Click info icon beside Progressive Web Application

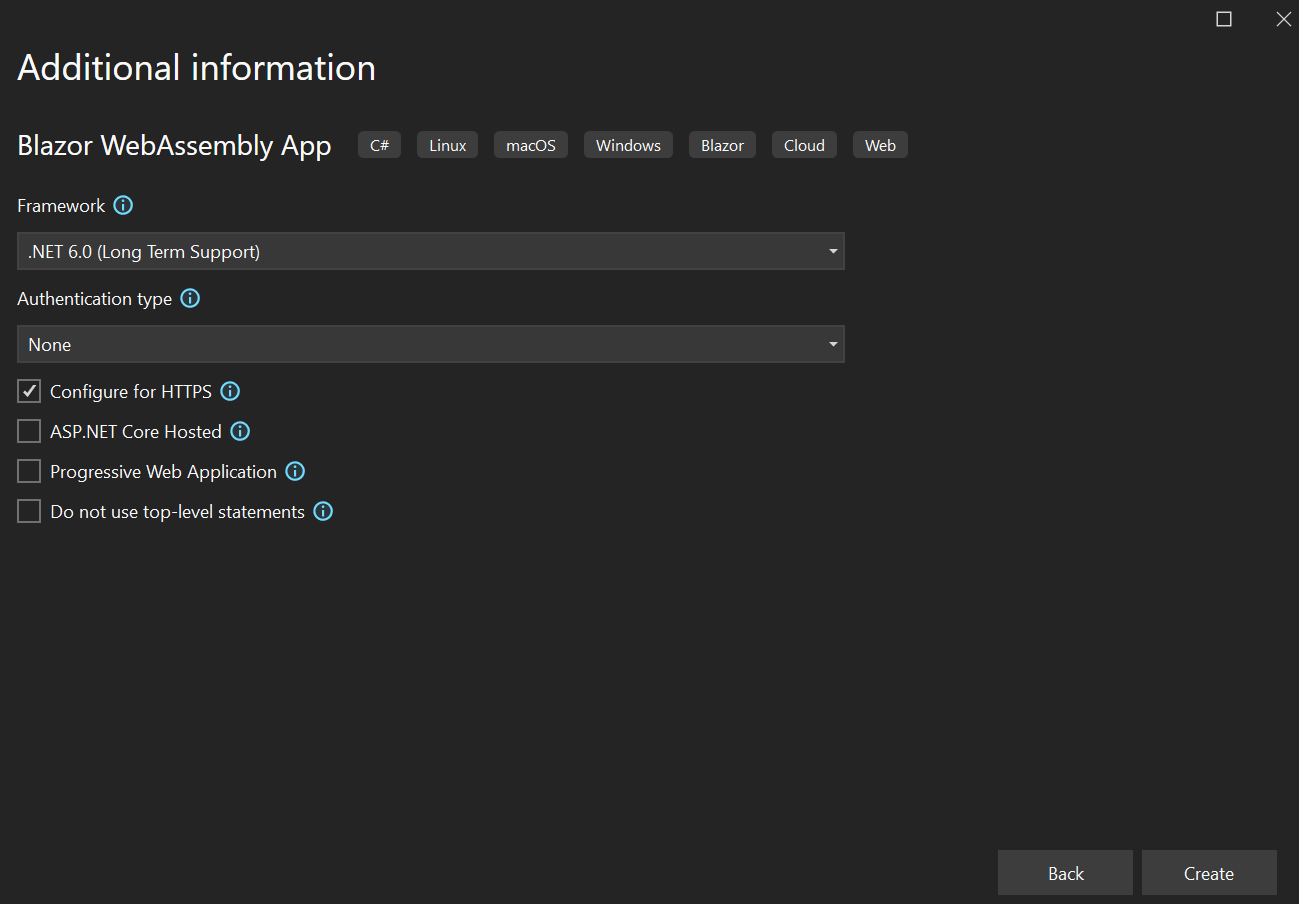295,471
